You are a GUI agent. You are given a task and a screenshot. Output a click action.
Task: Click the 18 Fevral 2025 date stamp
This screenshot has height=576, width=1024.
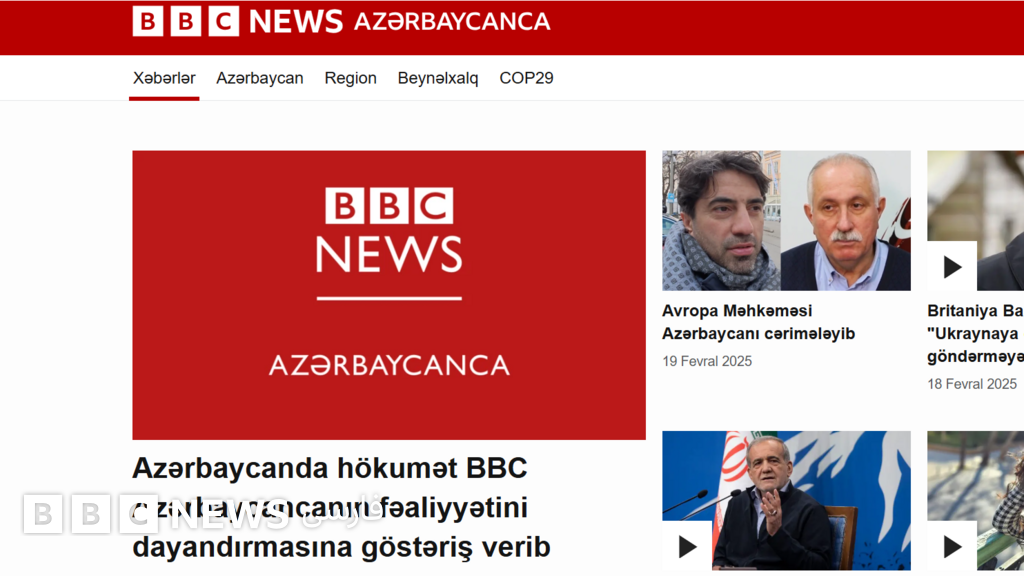[972, 384]
